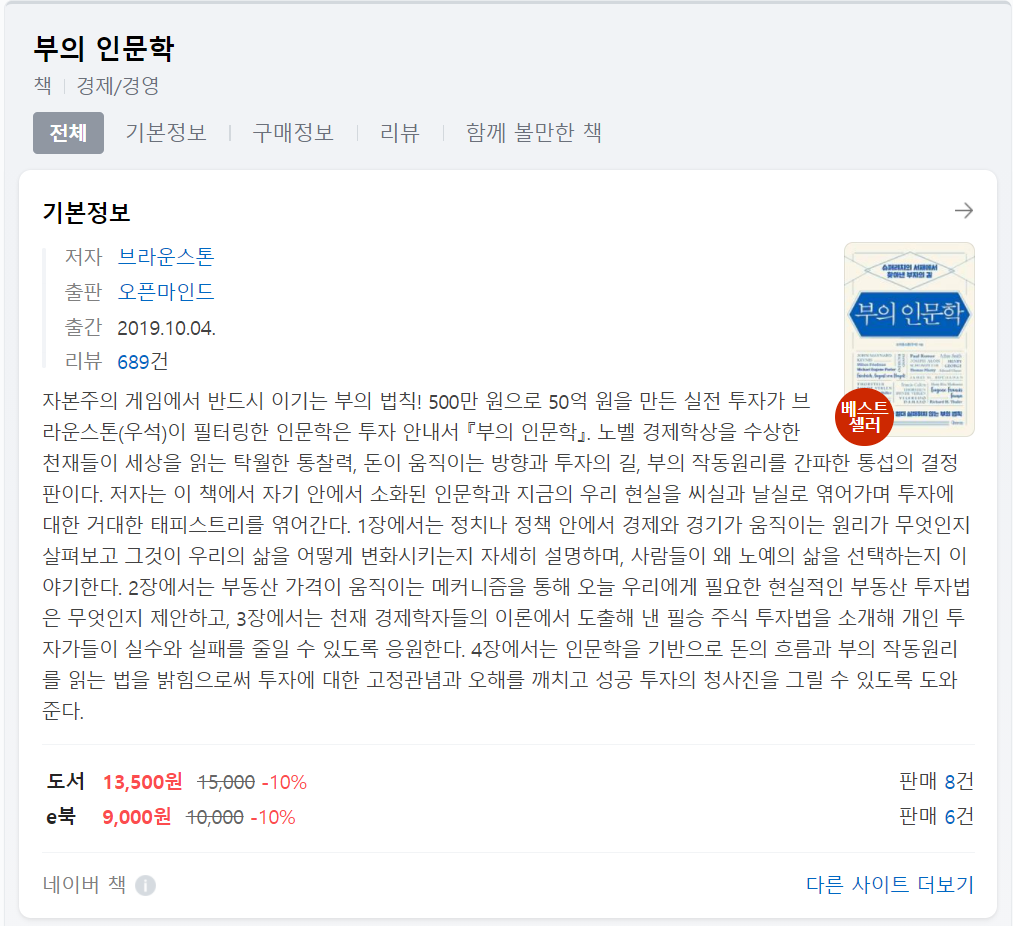Open the 부의 인문학 book cover thumbnail
The height and width of the screenshot is (926, 1013).
909,339
